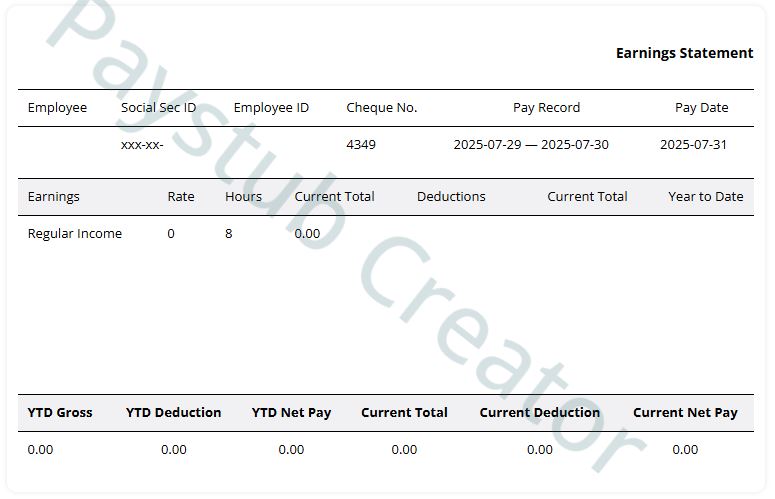Viewport: 775px width, 499px height.
Task: Click the Year to Date header
Action: click(705, 197)
